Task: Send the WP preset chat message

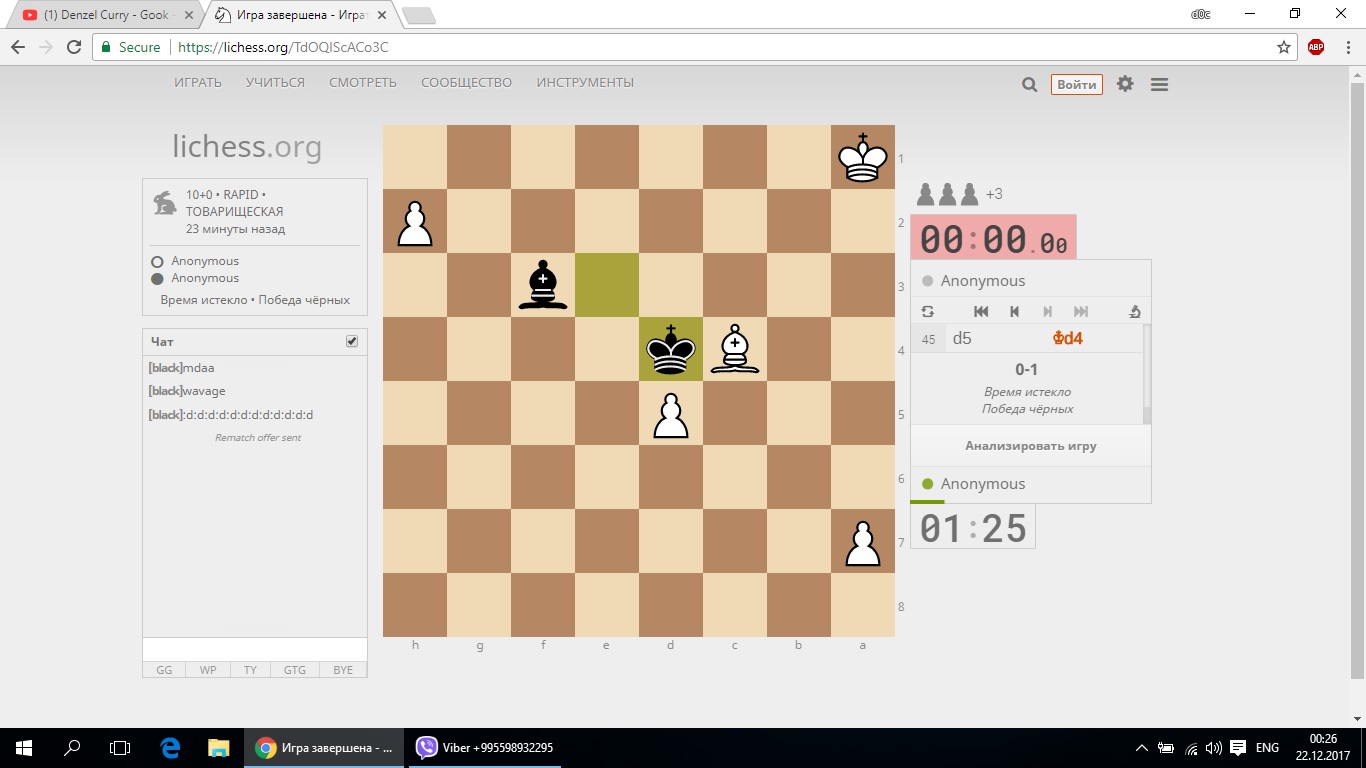Action: 208,670
